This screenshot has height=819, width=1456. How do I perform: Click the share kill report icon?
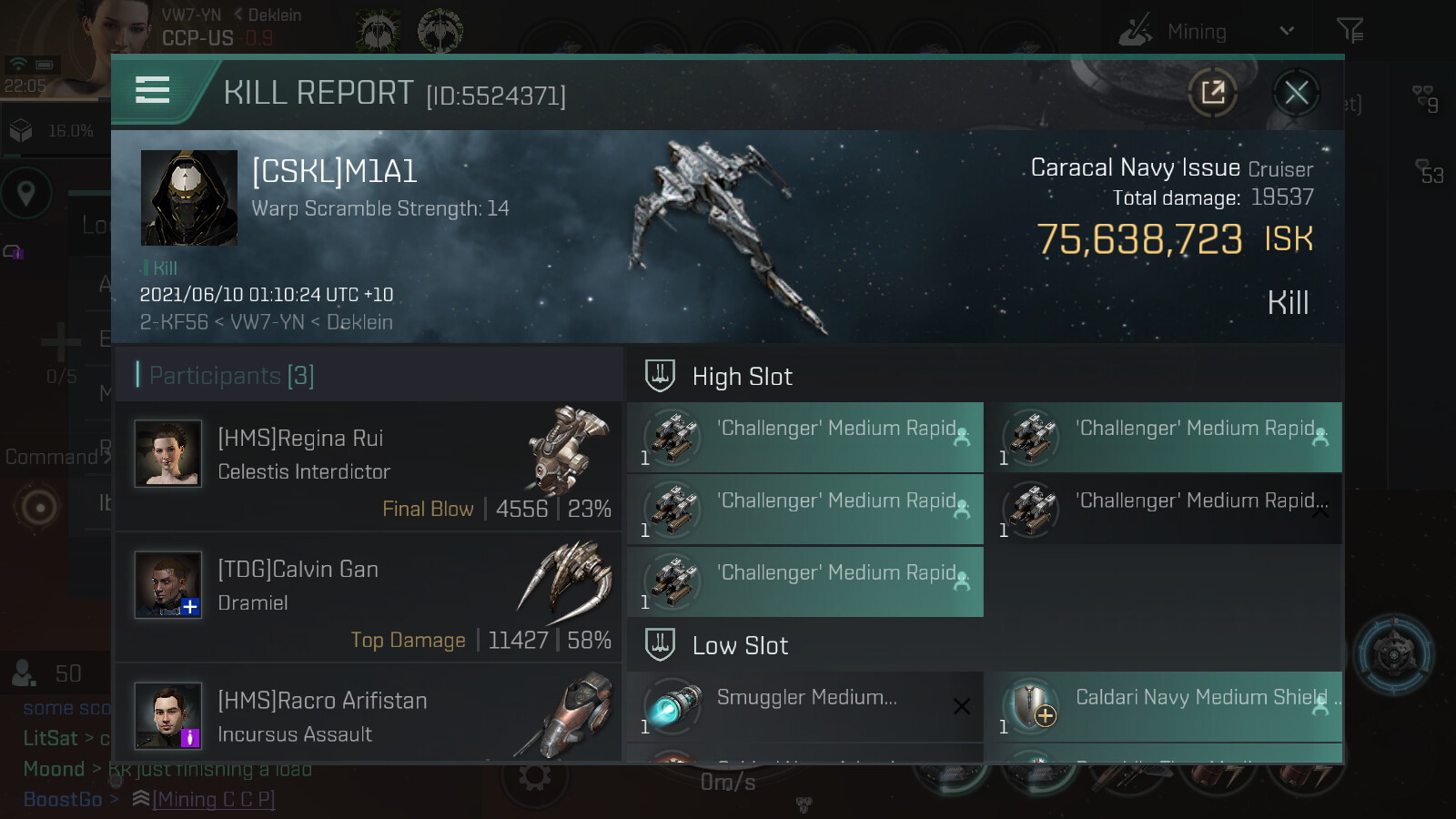[1213, 92]
